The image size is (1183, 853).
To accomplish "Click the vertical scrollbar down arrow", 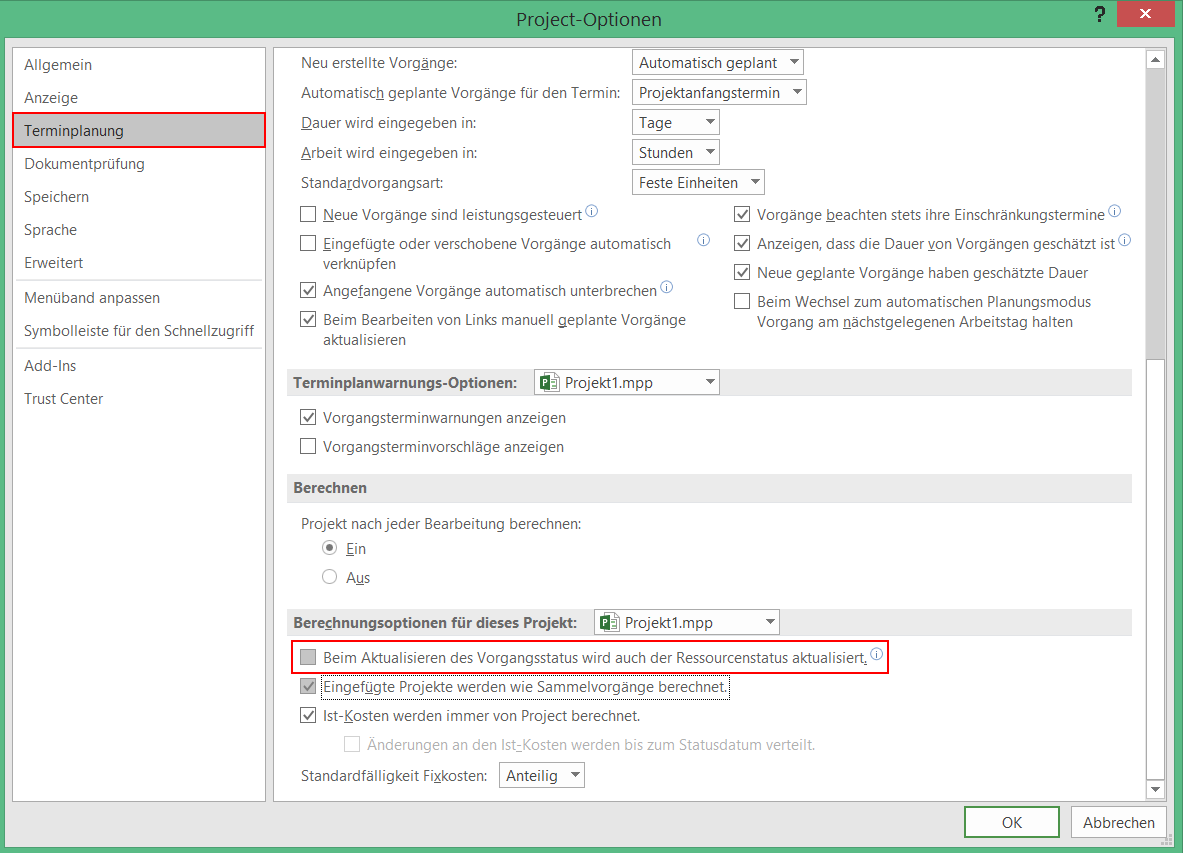I will (1155, 790).
